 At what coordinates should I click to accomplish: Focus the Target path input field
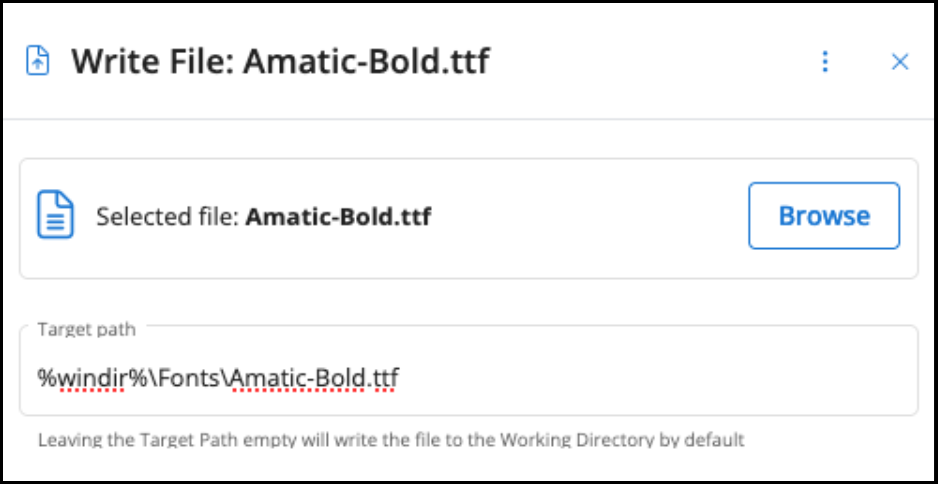(468, 371)
